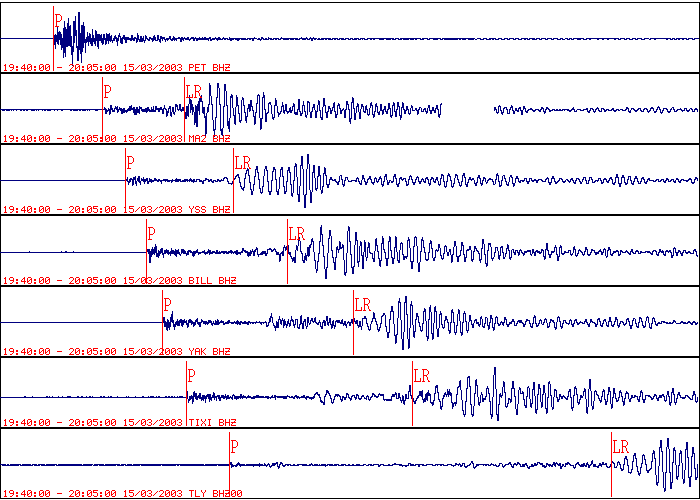Click the P label on TLY trace
This screenshot has height=500, width=700.
235,446
